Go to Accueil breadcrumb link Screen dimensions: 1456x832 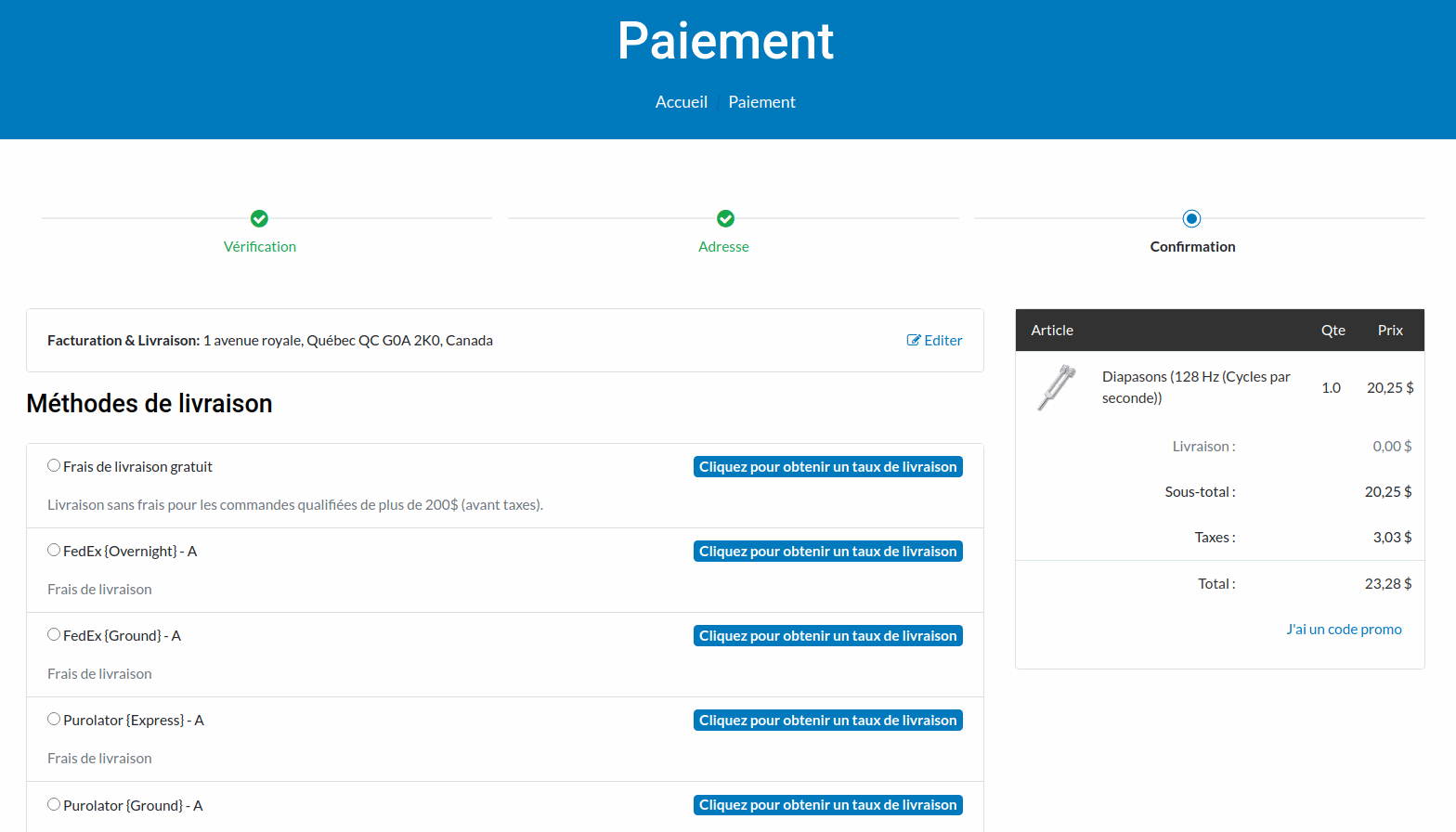click(681, 102)
